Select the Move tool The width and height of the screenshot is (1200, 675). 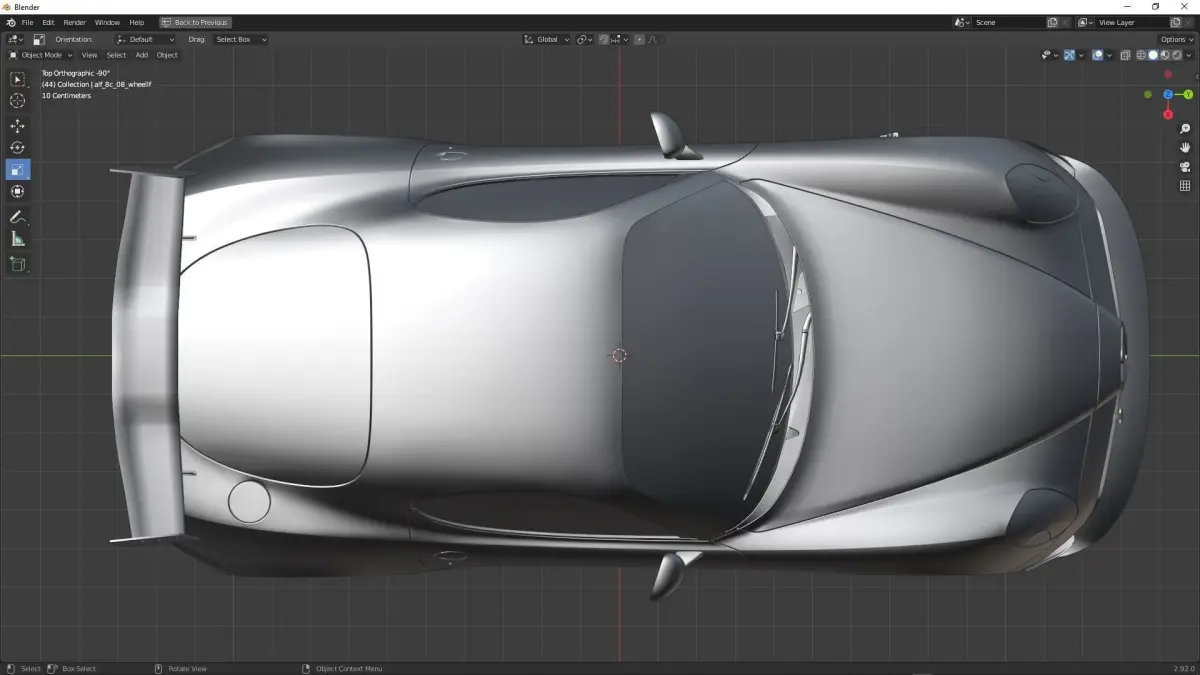(x=18, y=126)
